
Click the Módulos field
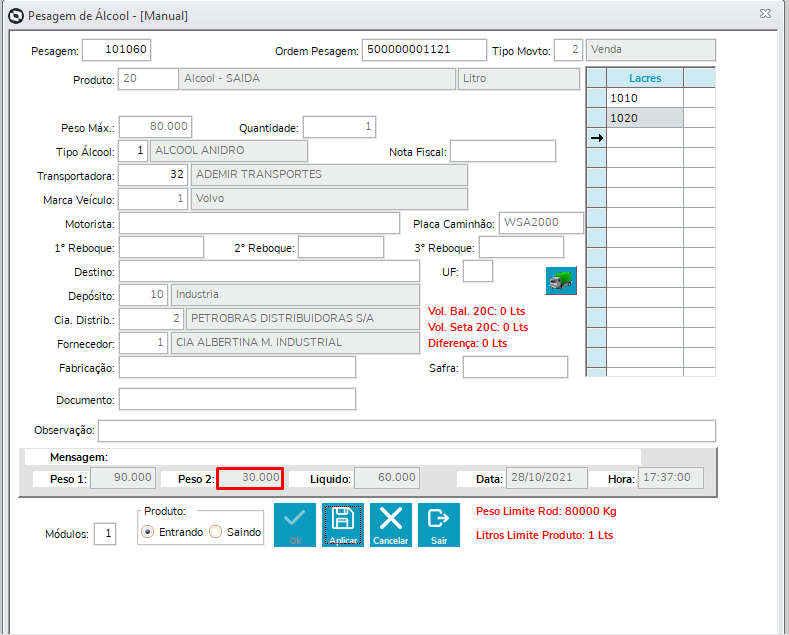105,534
